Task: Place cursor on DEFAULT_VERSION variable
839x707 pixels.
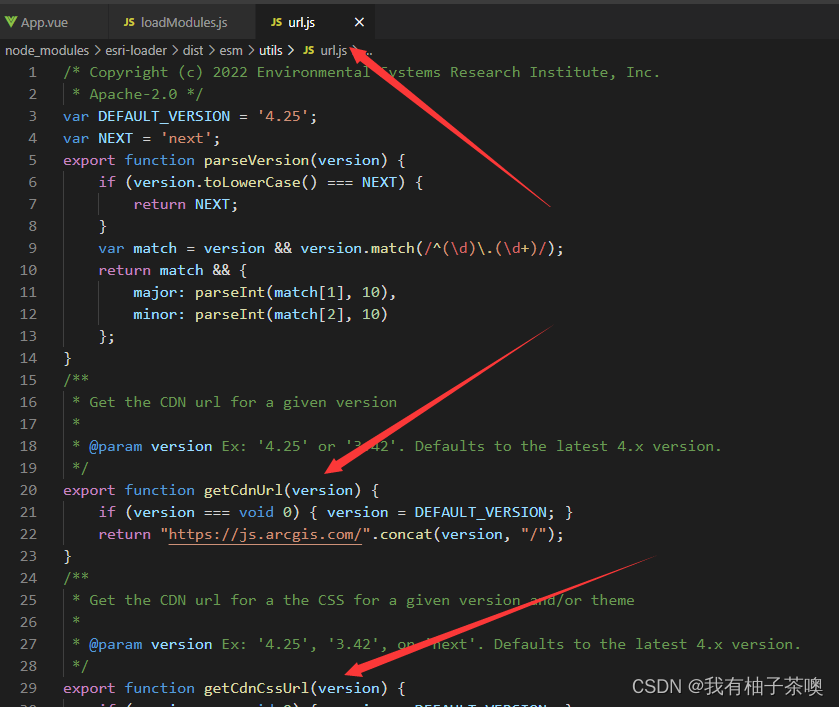Action: [x=163, y=115]
